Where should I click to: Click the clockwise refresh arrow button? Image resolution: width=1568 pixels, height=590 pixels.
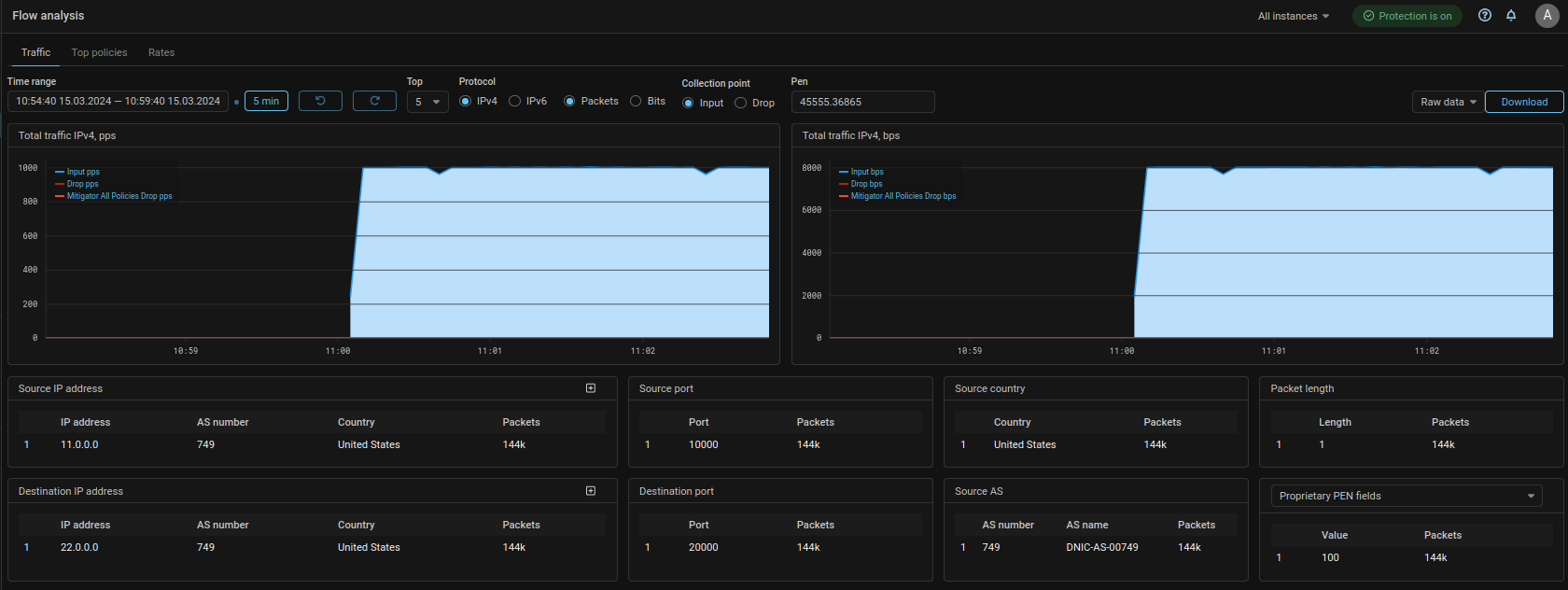point(374,101)
